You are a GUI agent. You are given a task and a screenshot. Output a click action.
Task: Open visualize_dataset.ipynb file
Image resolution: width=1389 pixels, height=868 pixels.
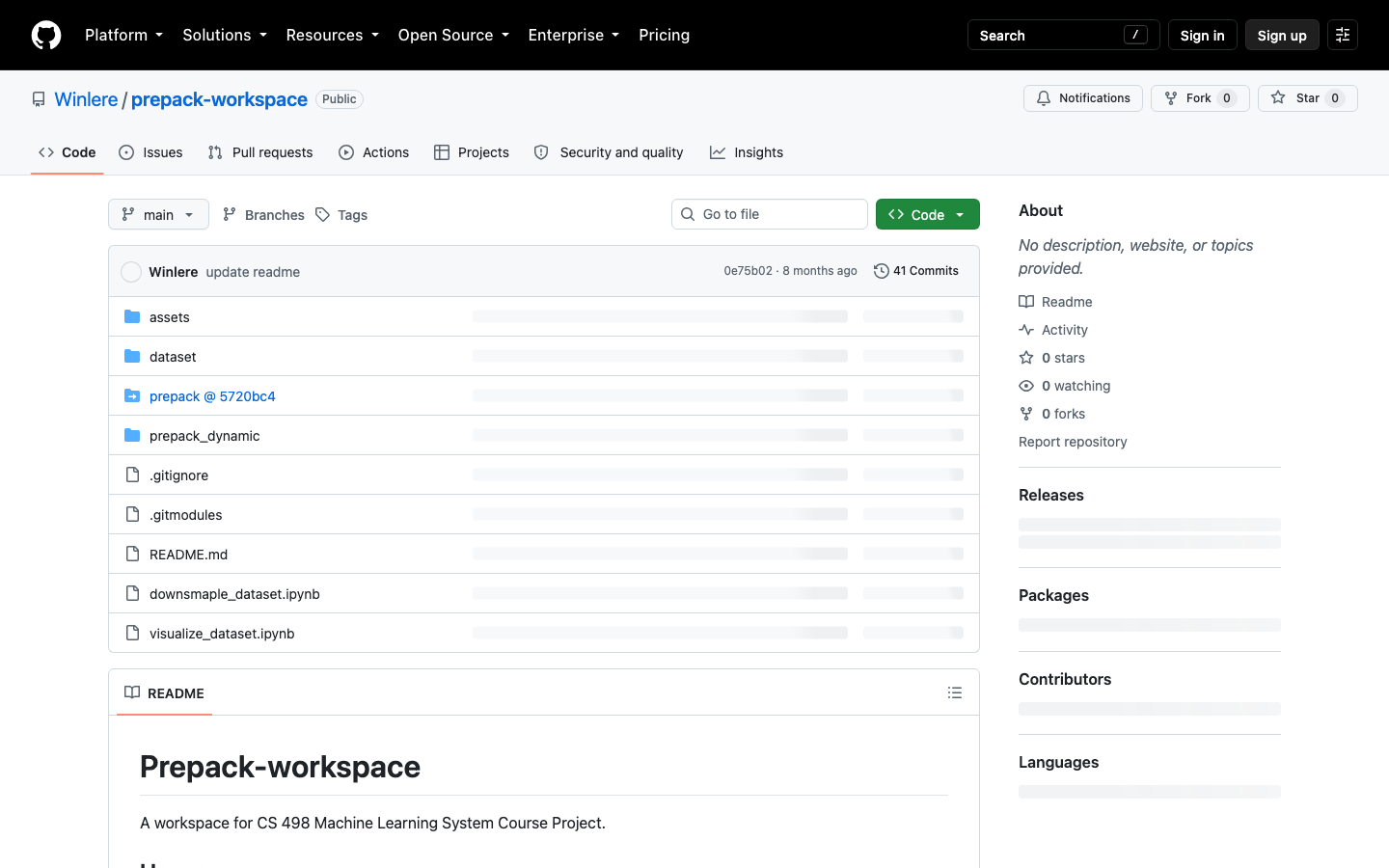tap(222, 634)
